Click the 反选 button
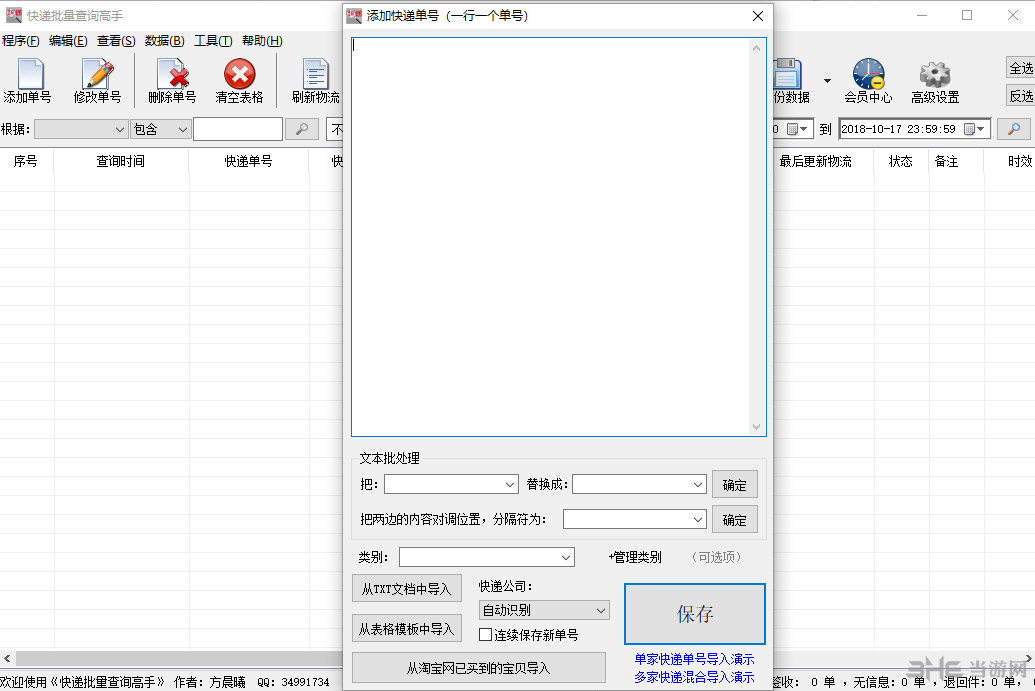Image resolution: width=1035 pixels, height=691 pixels. pos(1020,96)
